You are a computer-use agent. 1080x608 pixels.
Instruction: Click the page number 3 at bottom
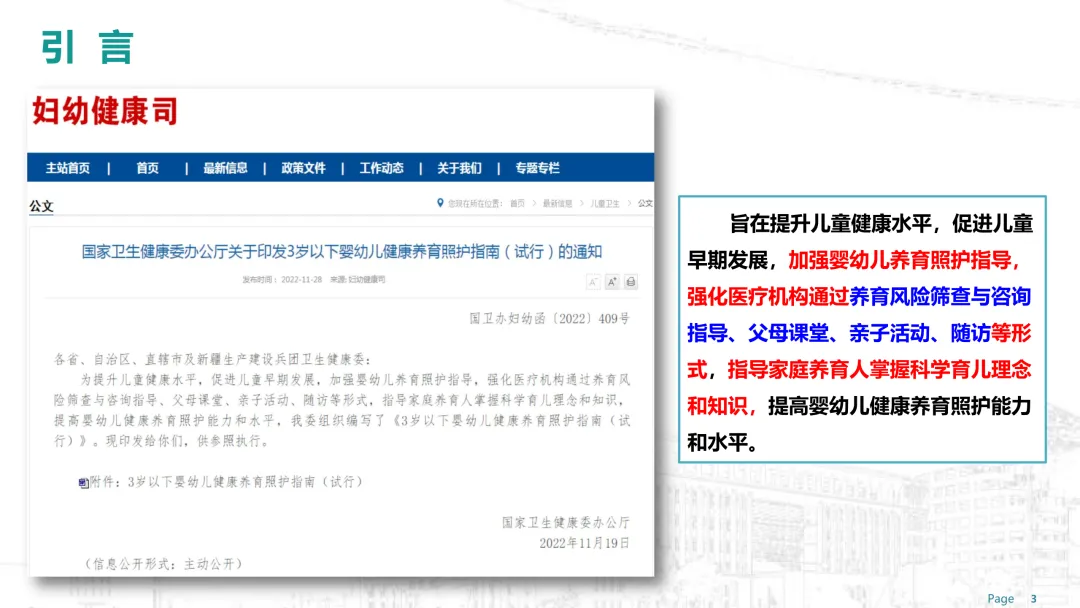1033,599
